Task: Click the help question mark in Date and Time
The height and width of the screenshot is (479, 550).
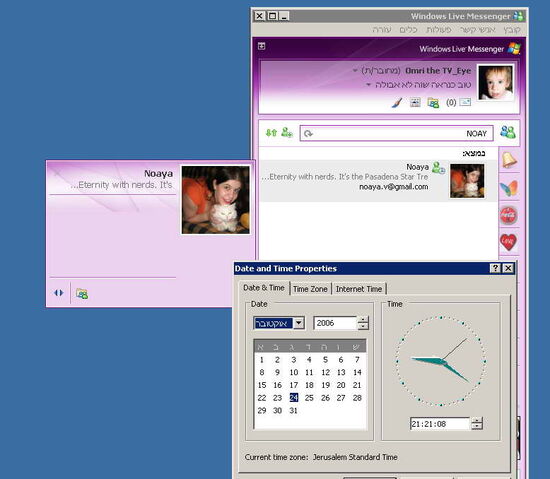Action: (x=495, y=268)
